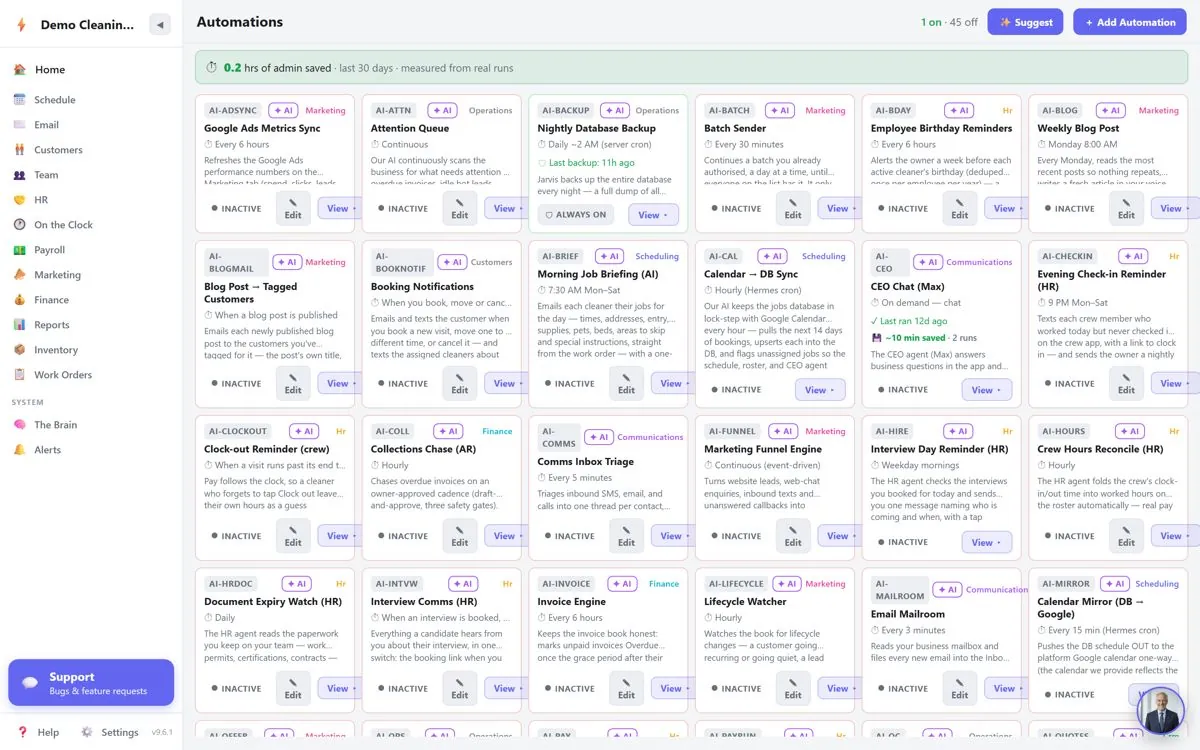Open the View dropdown on Collections Chase (AR)
The height and width of the screenshot is (750, 1200).
tap(503, 536)
